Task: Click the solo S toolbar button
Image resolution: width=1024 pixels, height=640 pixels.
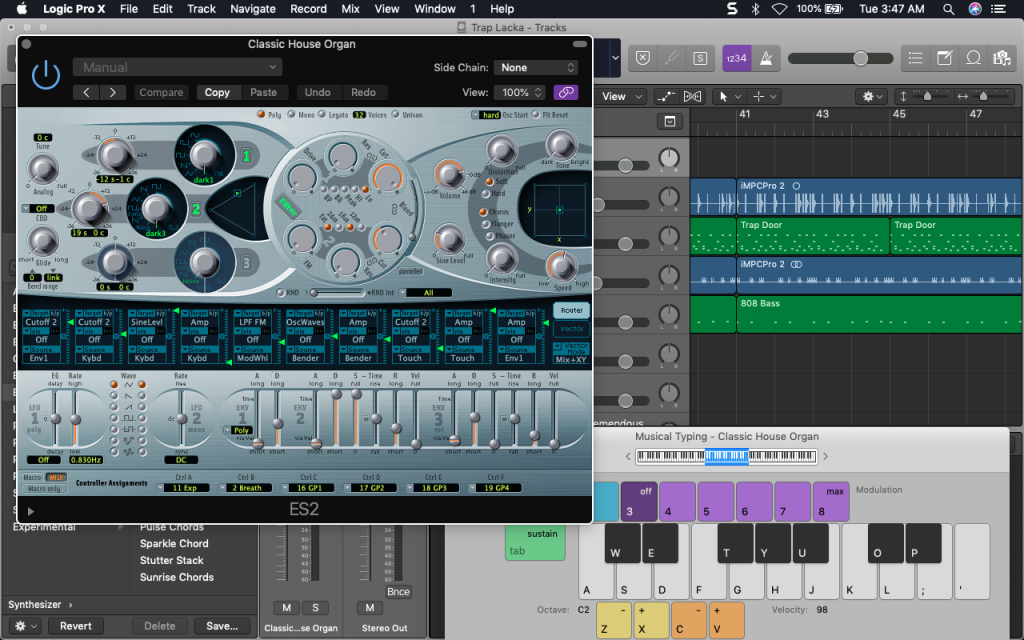Action: (700, 58)
